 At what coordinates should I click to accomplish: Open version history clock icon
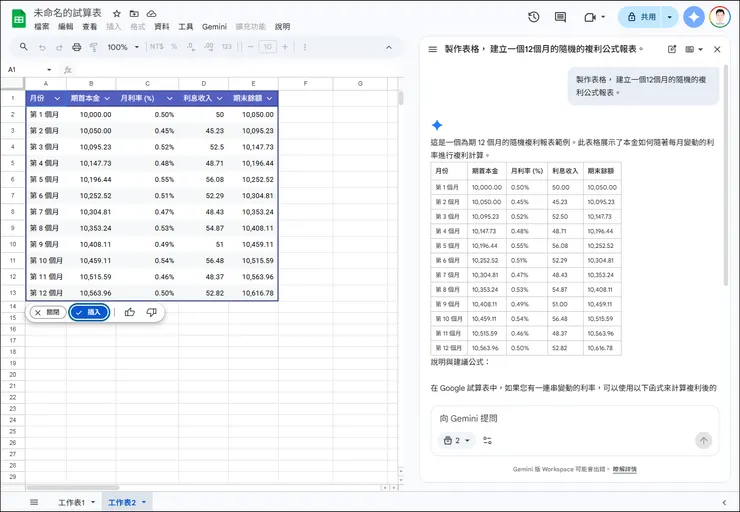point(534,17)
